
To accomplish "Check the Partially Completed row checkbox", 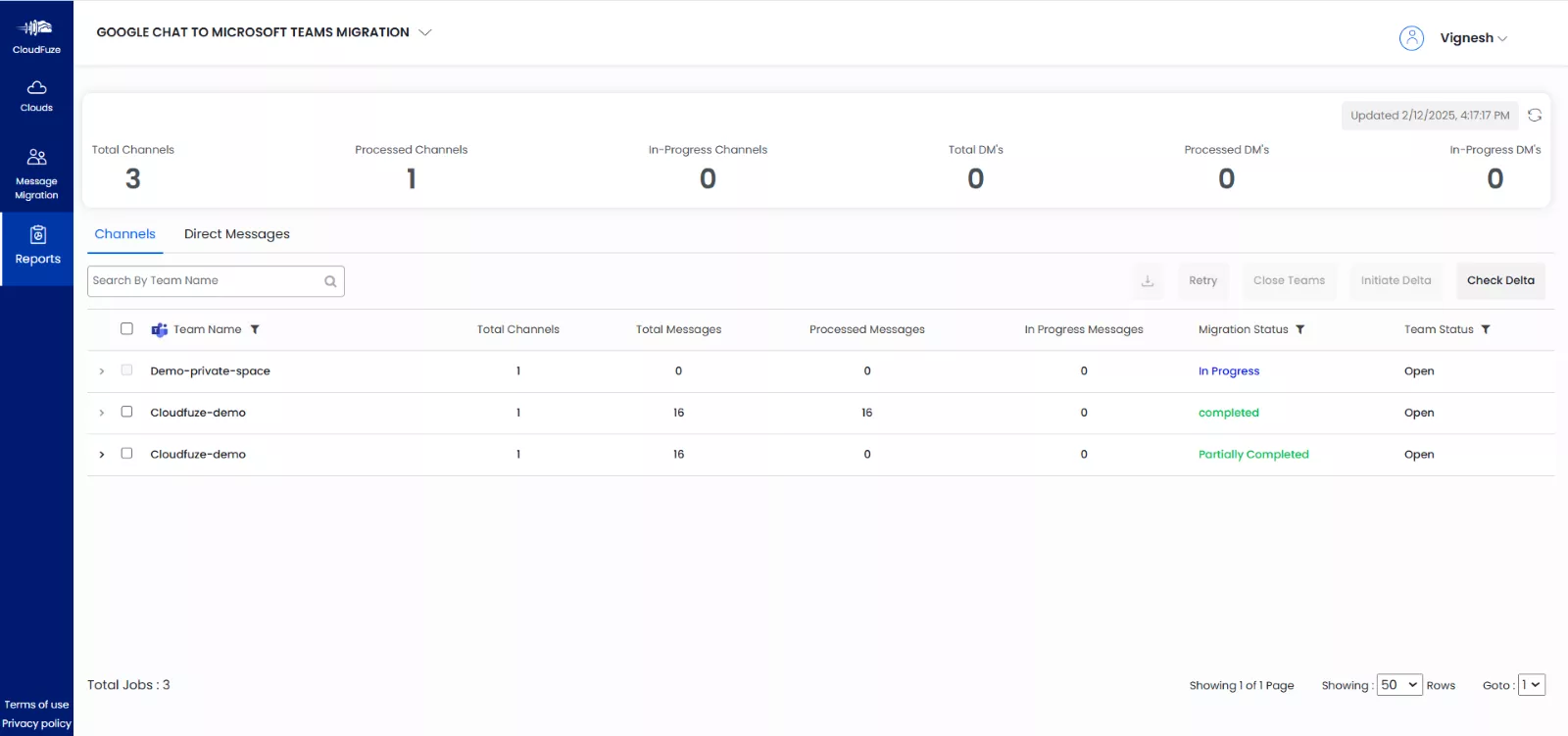I will point(126,453).
